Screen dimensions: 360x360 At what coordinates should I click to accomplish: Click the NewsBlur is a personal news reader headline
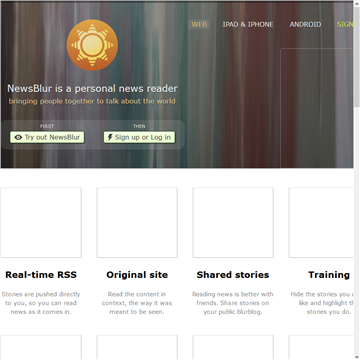pyautogui.click(x=92, y=89)
